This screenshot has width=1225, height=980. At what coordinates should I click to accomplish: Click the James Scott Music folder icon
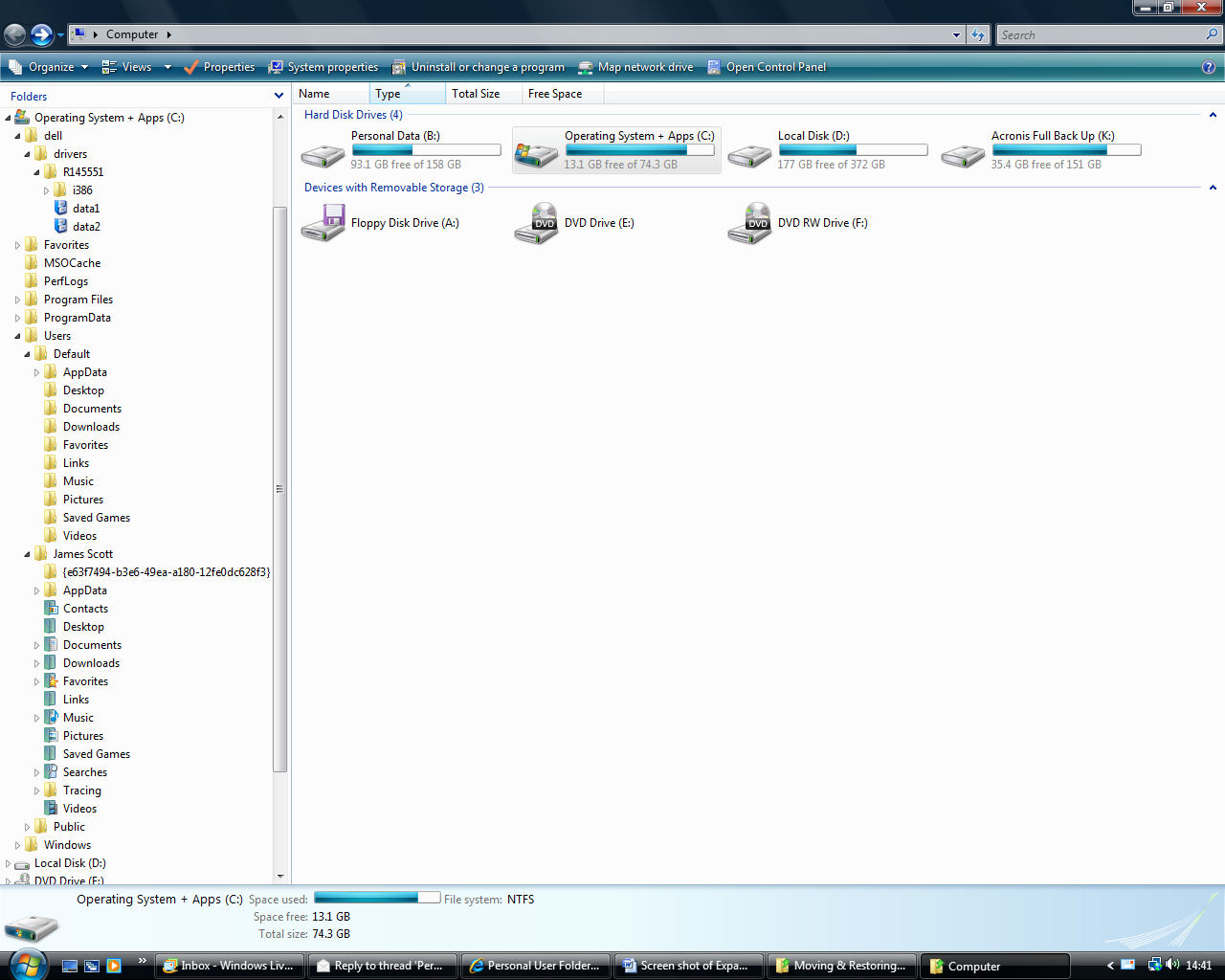[52, 717]
